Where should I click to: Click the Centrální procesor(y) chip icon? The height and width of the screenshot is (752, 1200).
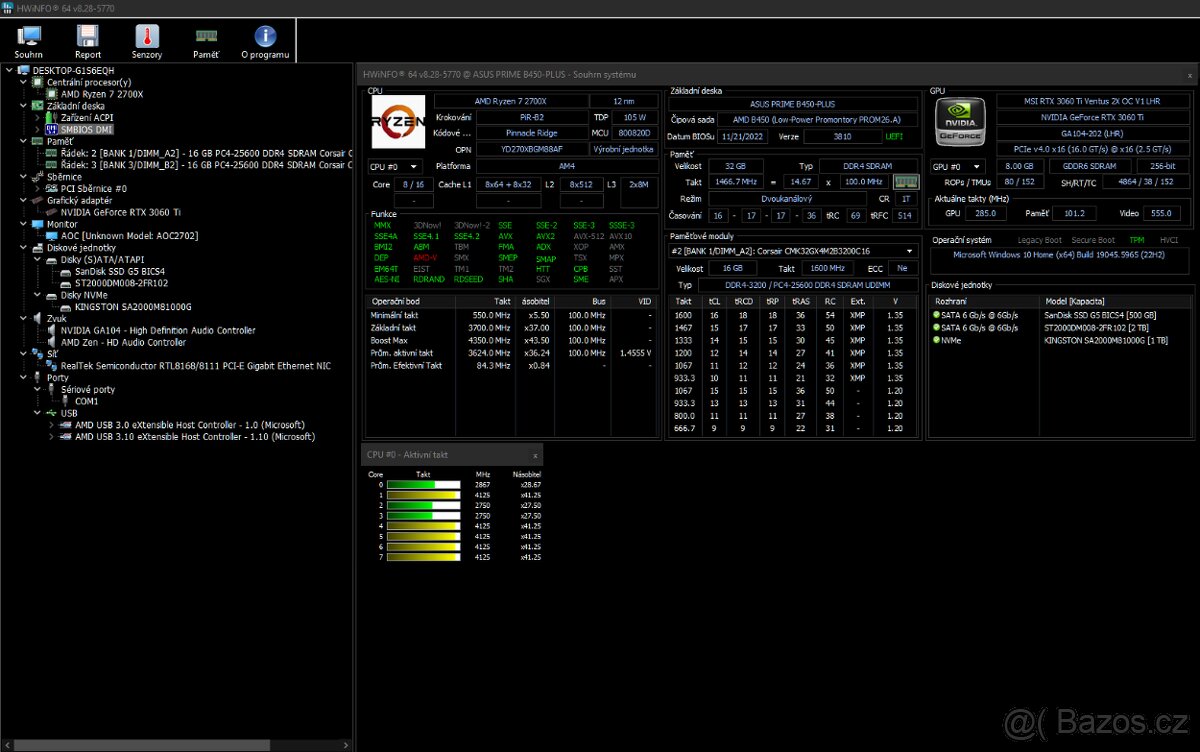pos(38,82)
